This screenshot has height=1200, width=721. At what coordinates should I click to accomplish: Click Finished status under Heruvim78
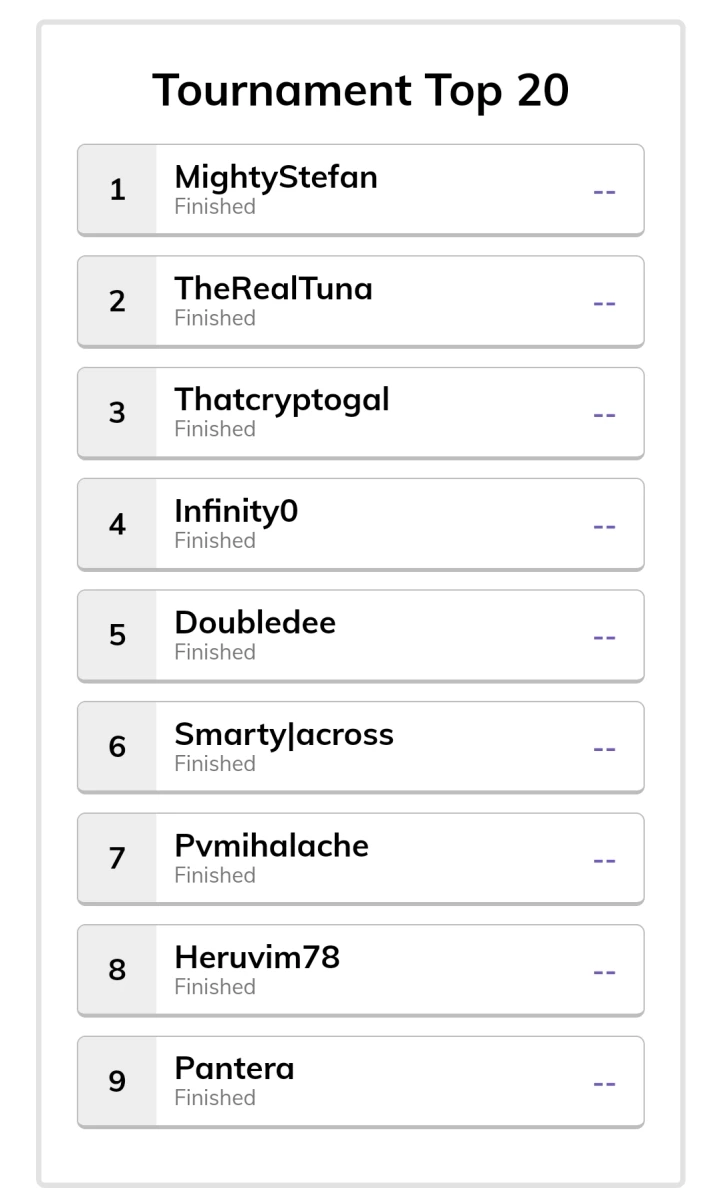point(215,986)
